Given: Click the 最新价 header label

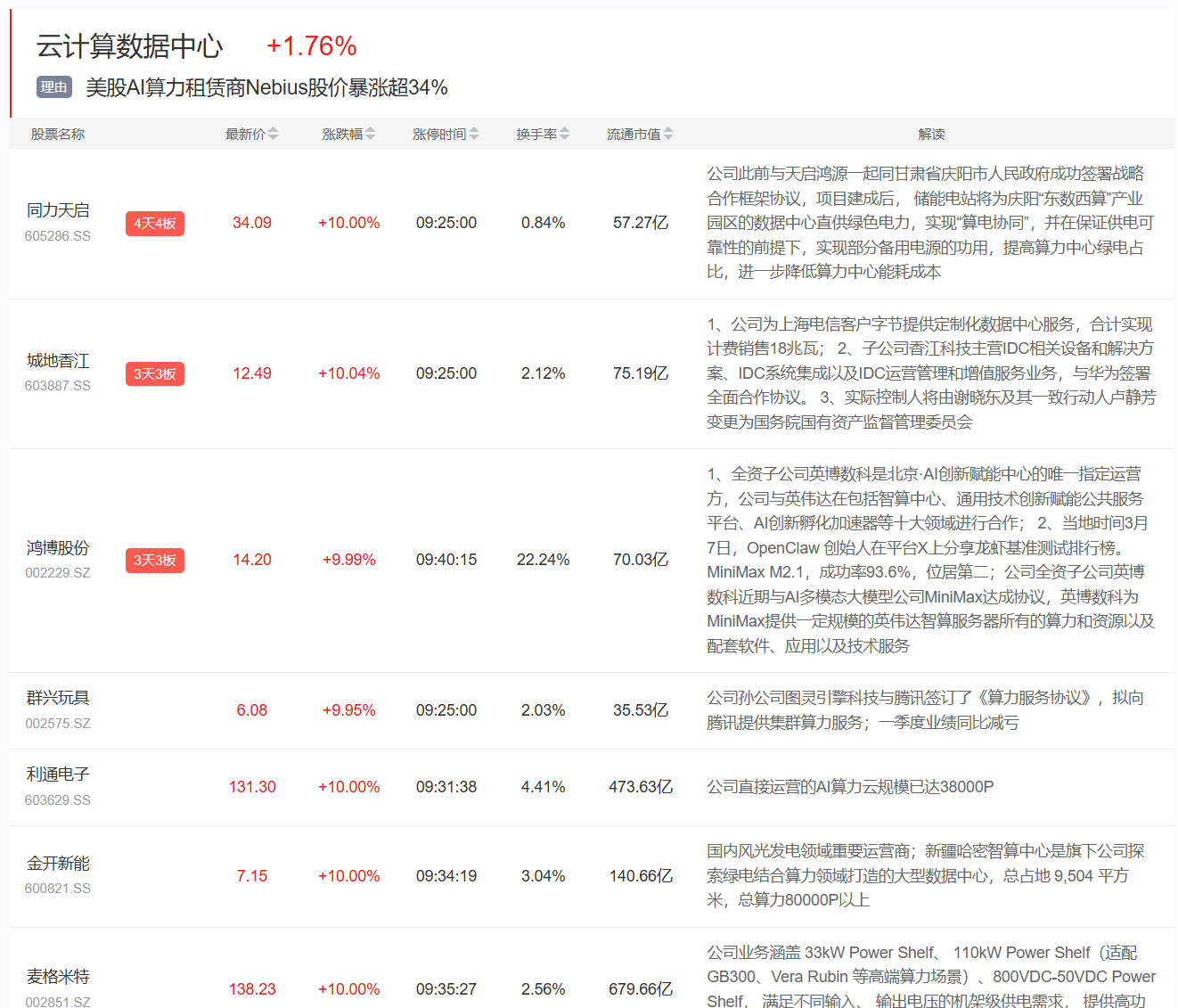Looking at the screenshot, I should coord(245,134).
